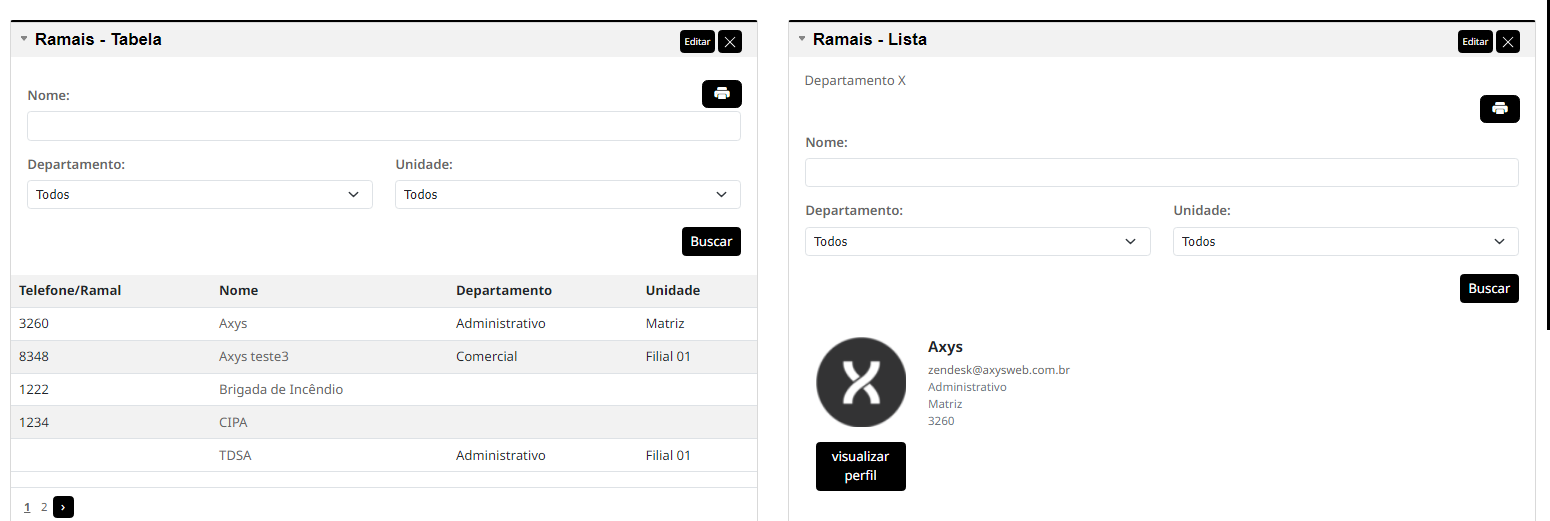Open Brigada de Incêndio name link
1550x521 pixels.
point(281,389)
